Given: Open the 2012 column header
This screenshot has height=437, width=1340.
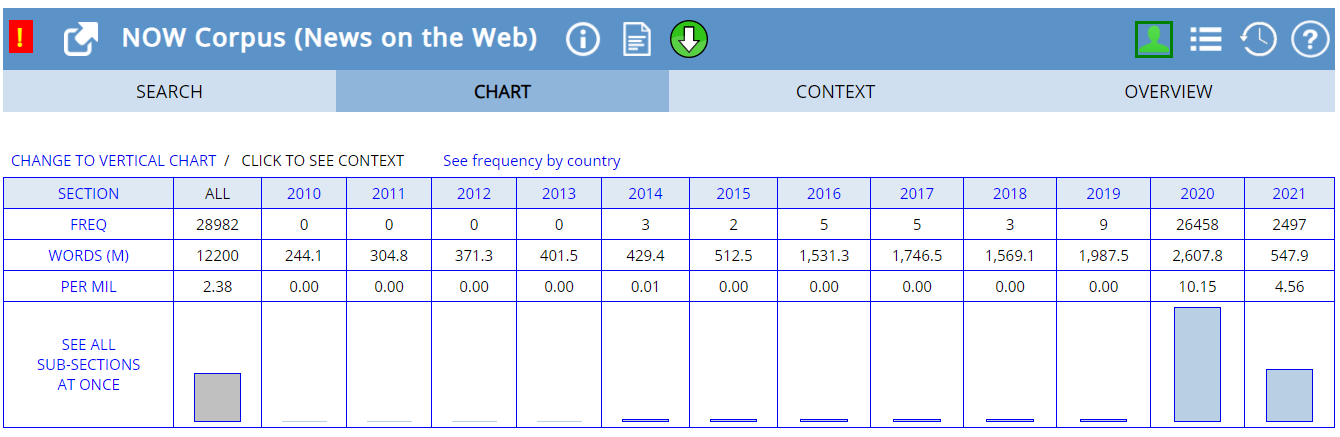Looking at the screenshot, I should click(474, 194).
